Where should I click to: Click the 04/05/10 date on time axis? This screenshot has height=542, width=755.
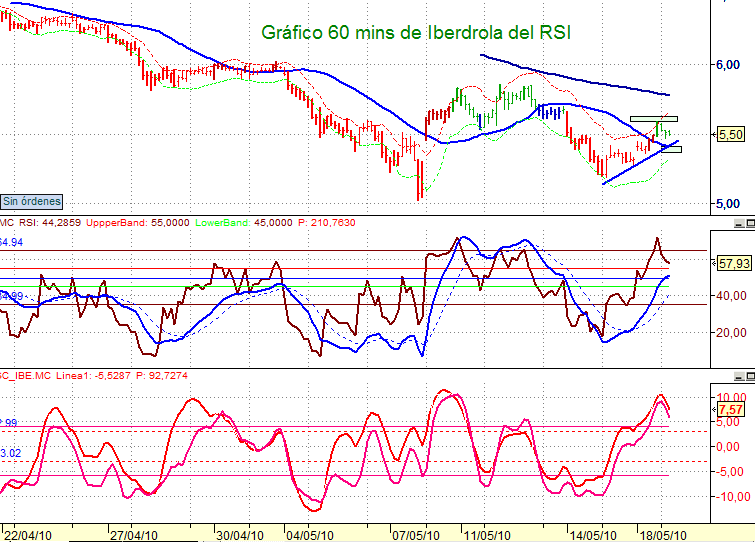pos(310,535)
